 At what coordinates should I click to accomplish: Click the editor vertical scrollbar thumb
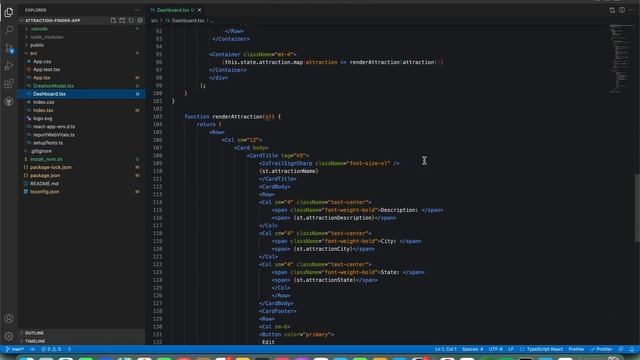(637, 208)
